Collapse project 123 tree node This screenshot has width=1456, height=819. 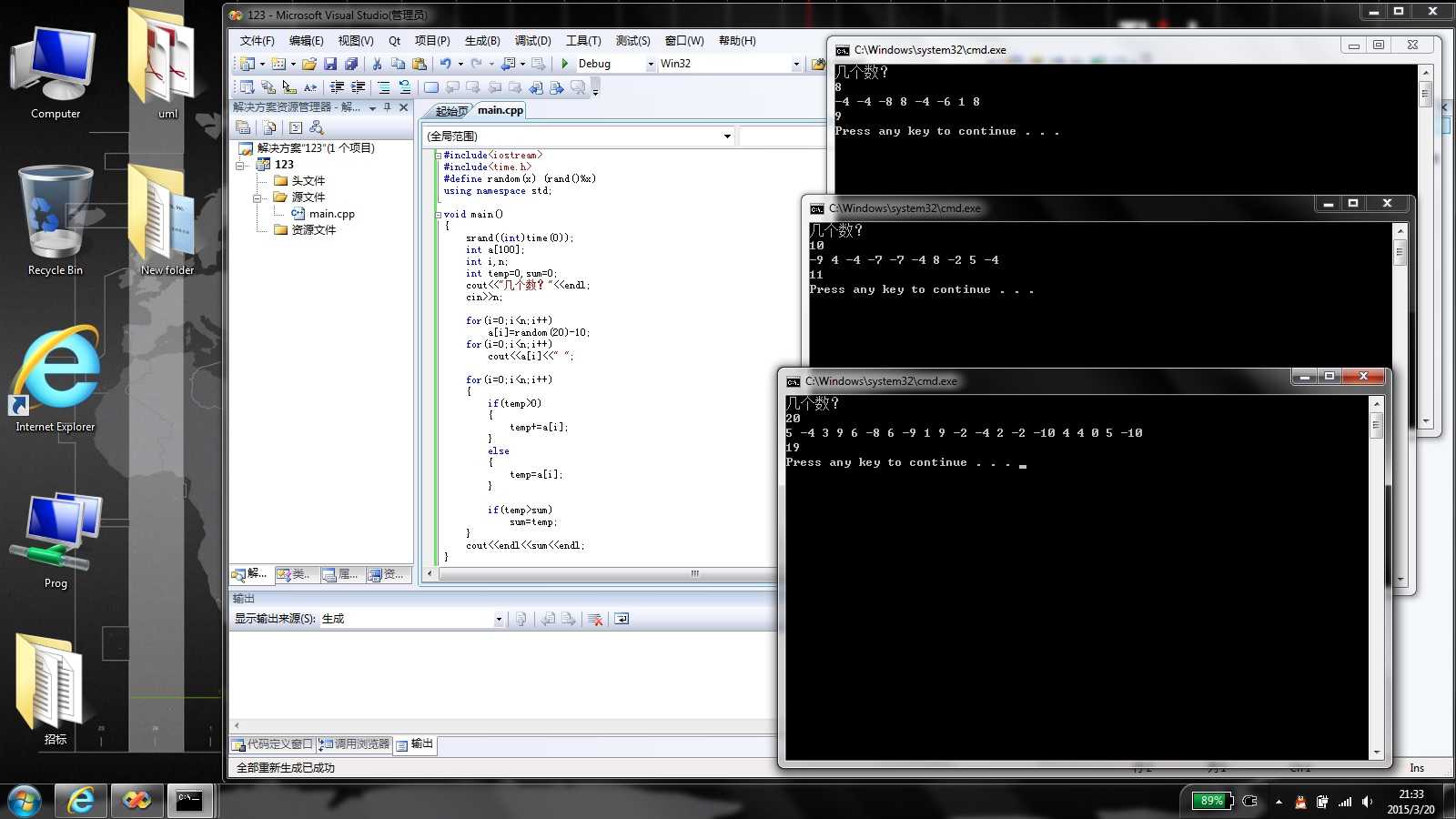pos(241,166)
